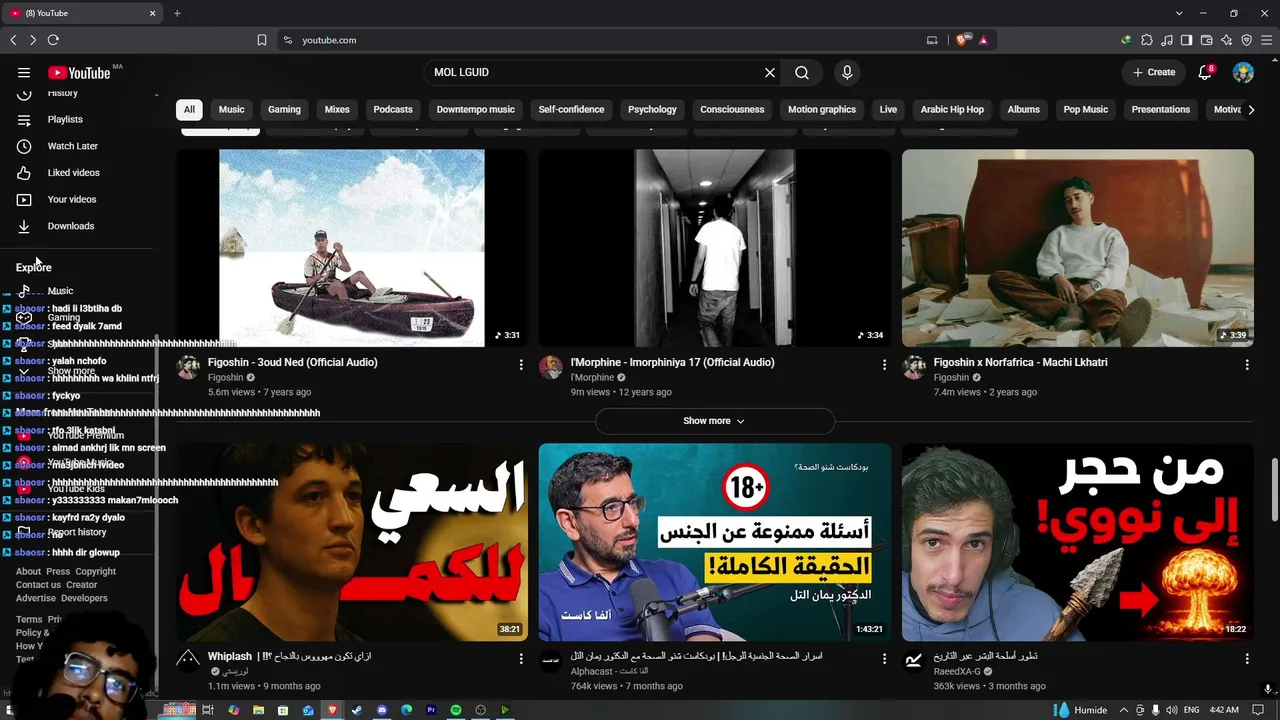Go to the YouTube home logo
Screen dimensions: 1280x720
[x=79, y=73]
